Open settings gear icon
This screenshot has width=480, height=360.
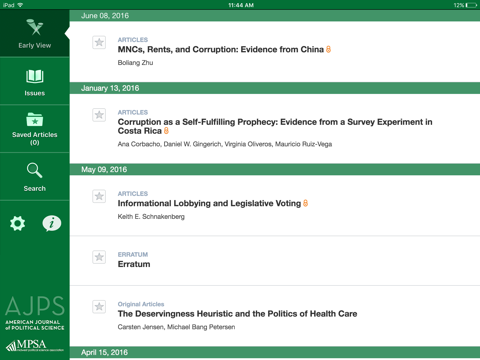click(17, 223)
